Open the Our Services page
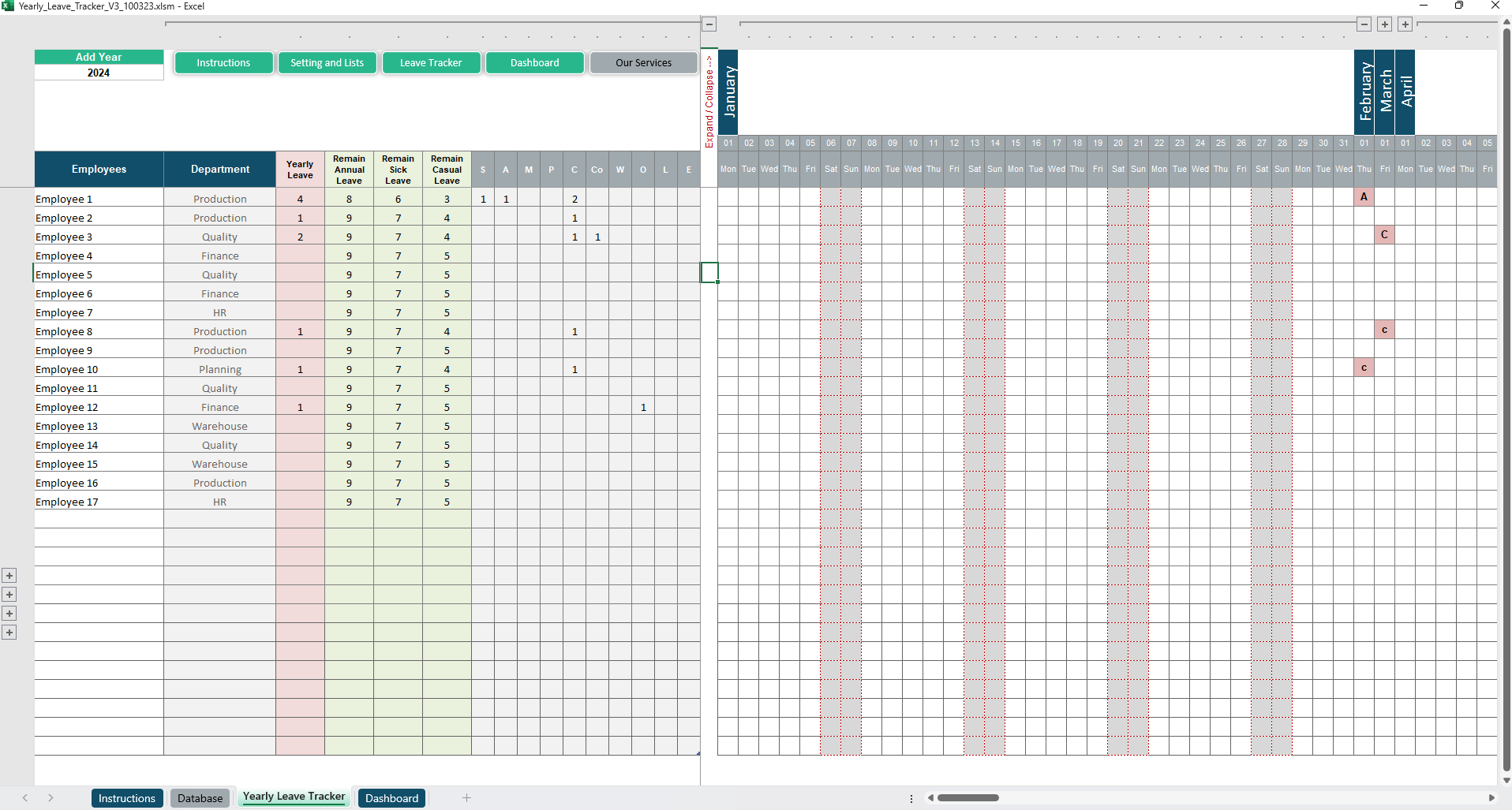The width and height of the screenshot is (1512, 810). pyautogui.click(x=643, y=62)
